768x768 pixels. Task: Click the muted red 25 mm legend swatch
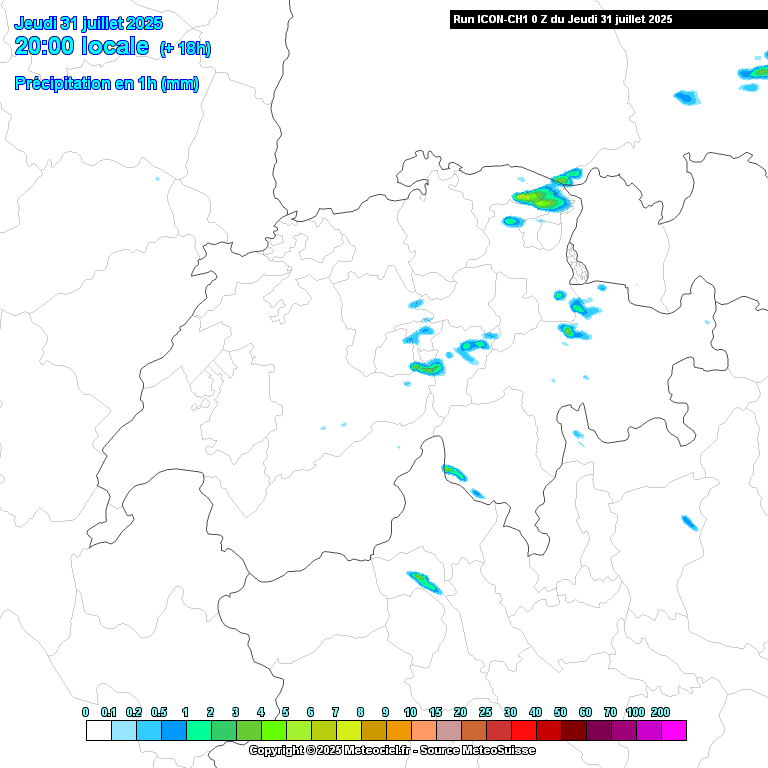click(499, 730)
